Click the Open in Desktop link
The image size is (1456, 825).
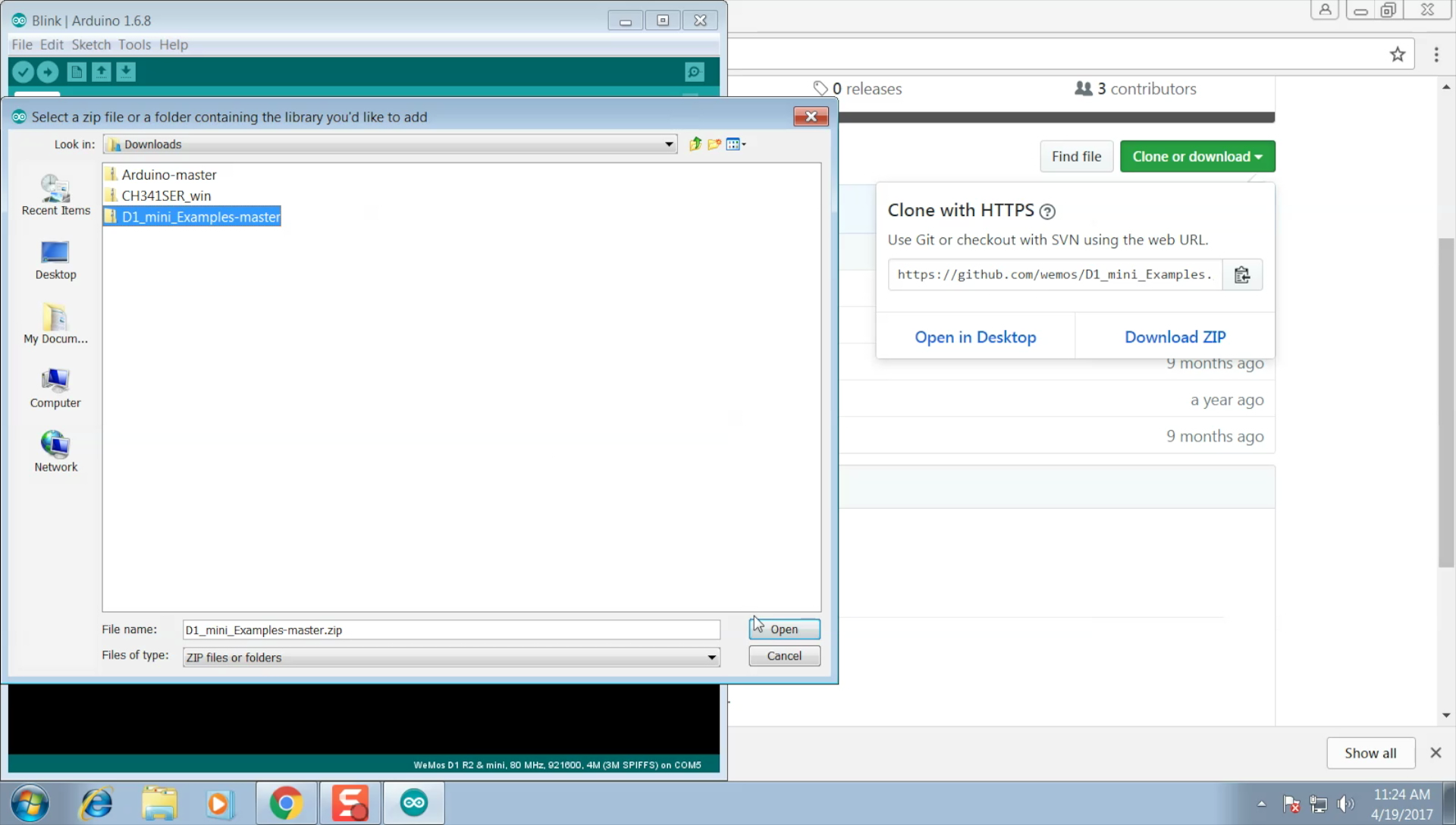[975, 337]
